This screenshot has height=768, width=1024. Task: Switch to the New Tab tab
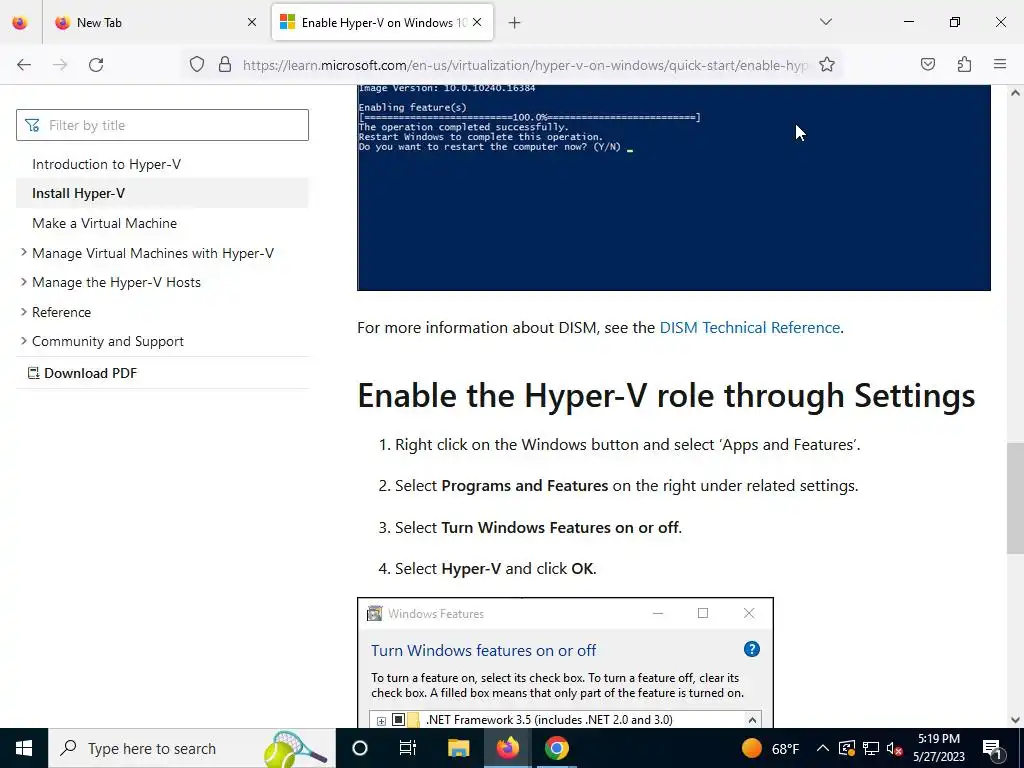(157, 22)
